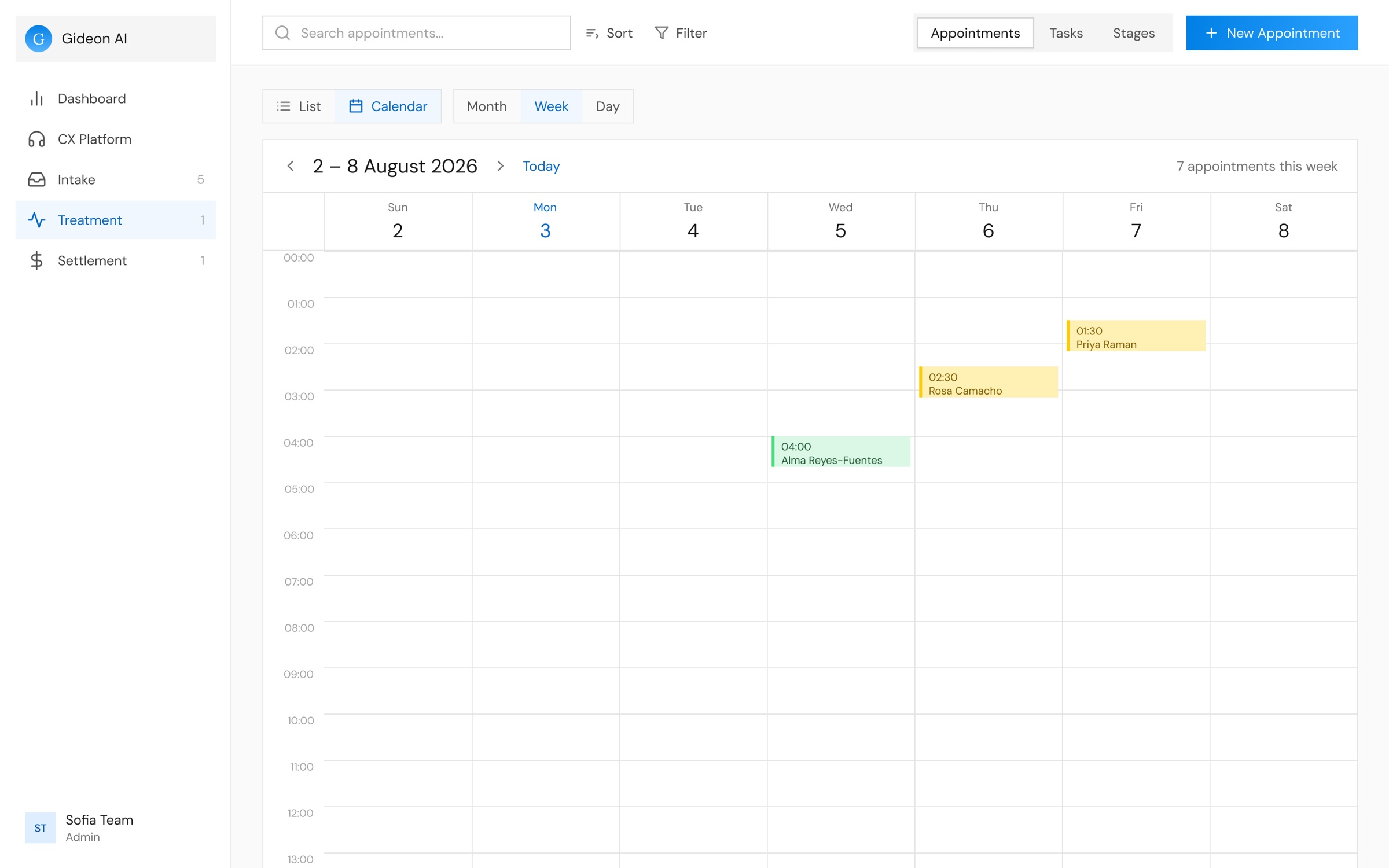This screenshot has width=1389, height=868.
Task: Open the Filter options
Action: pyautogui.click(x=681, y=33)
